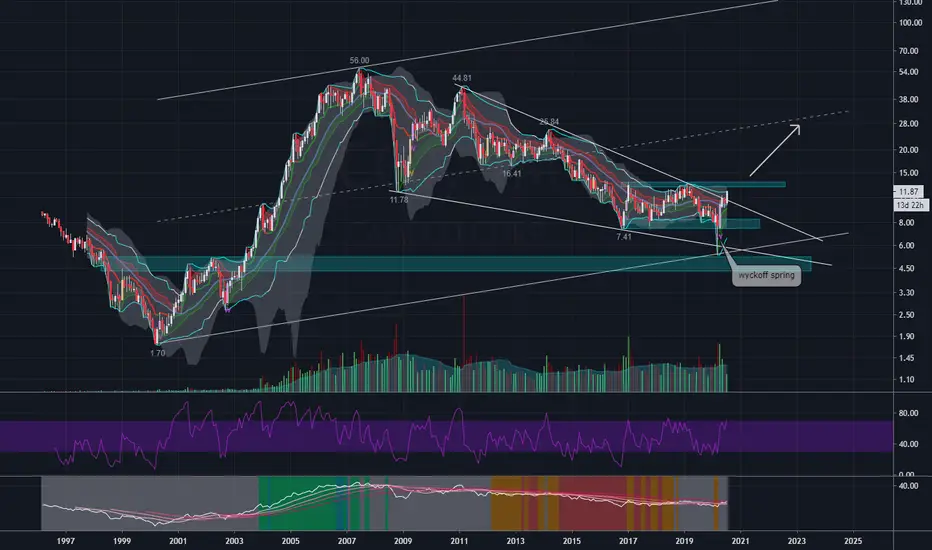Image resolution: width=932 pixels, height=550 pixels.
Task: Click 1.90 on the price axis
Action: (x=906, y=336)
